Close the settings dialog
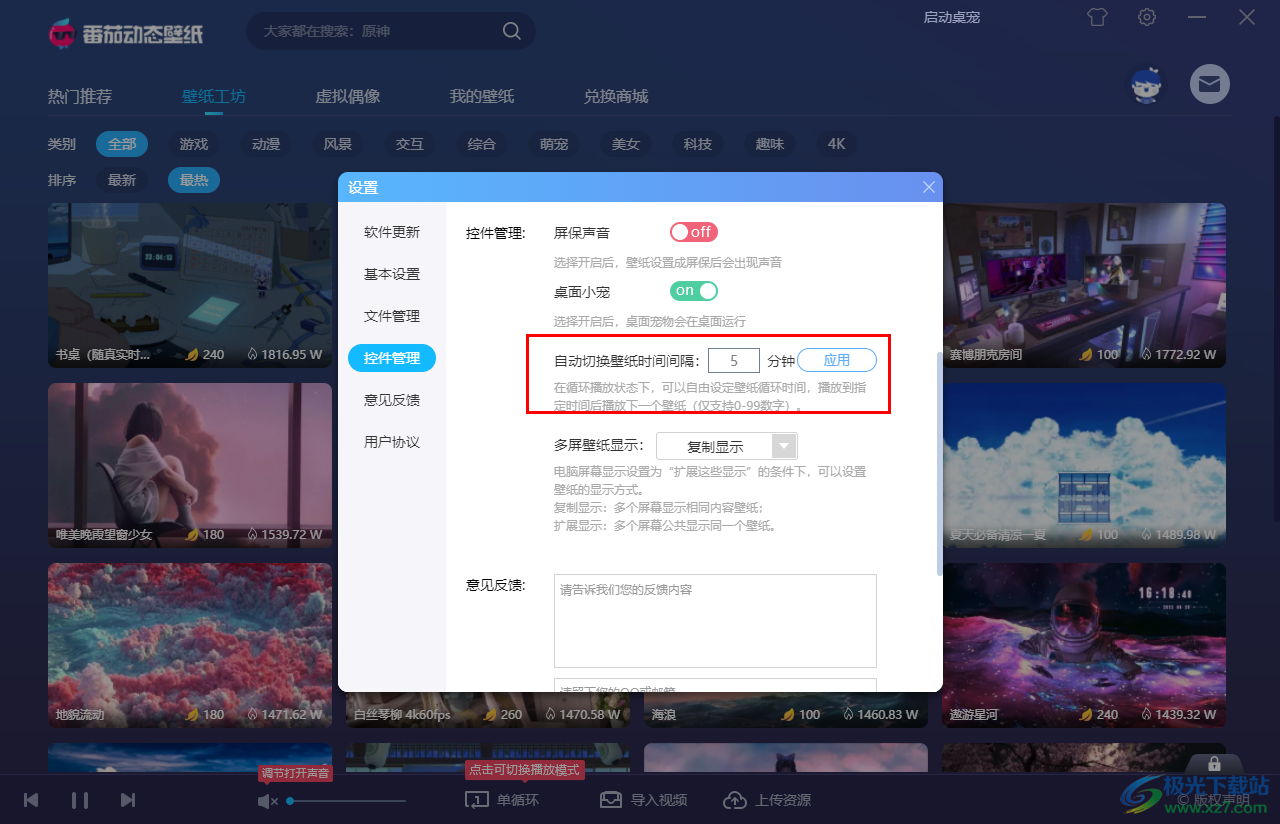The width and height of the screenshot is (1280, 824). 929,187
